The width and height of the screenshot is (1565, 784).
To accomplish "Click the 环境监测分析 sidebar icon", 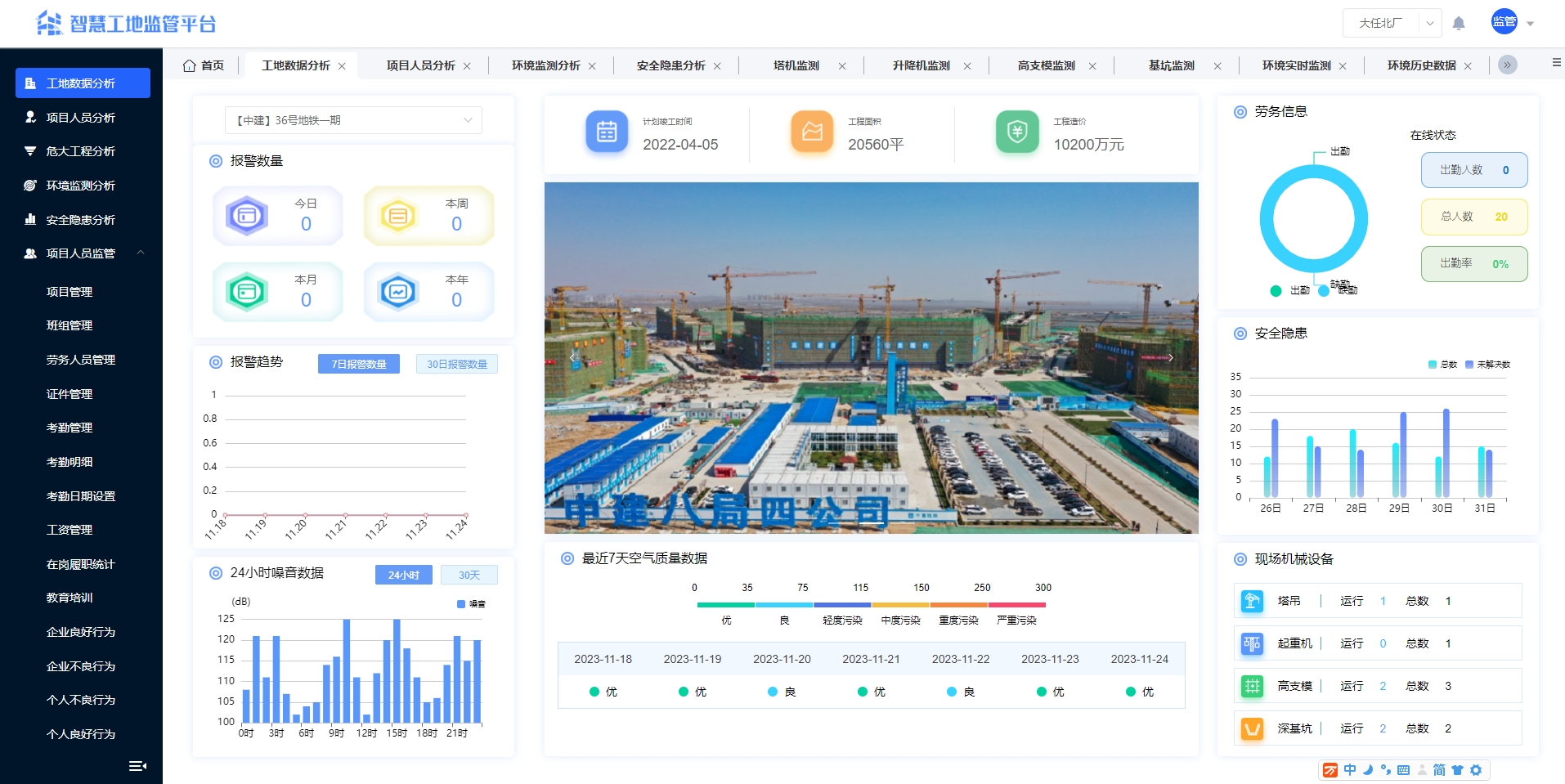I will 30,186.
